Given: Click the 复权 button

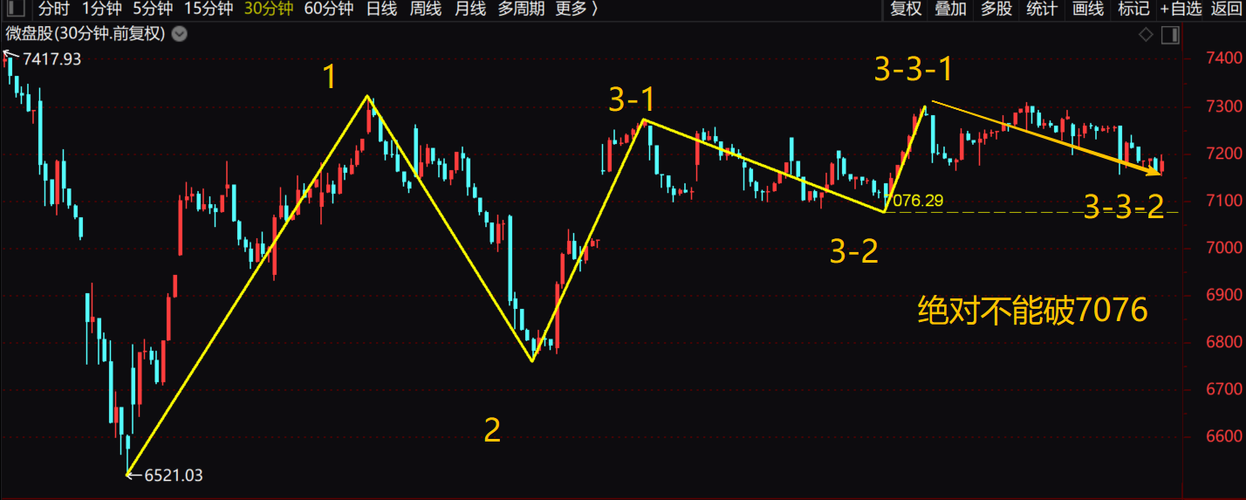Looking at the screenshot, I should pyautogui.click(x=905, y=9).
